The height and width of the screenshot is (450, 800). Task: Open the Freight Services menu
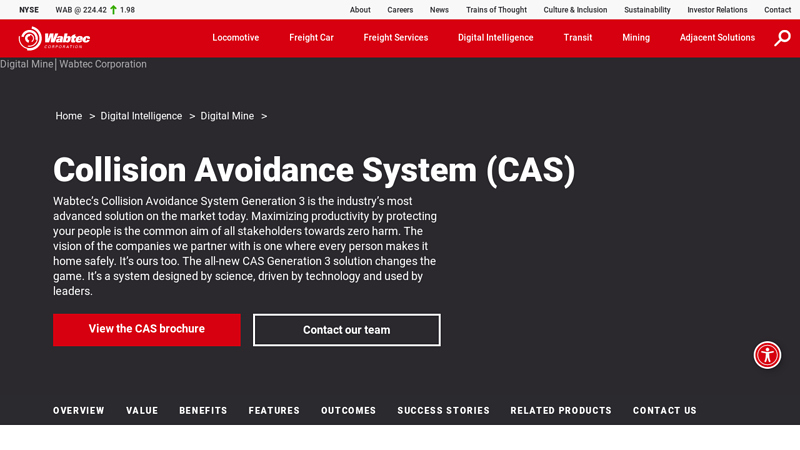(x=395, y=38)
